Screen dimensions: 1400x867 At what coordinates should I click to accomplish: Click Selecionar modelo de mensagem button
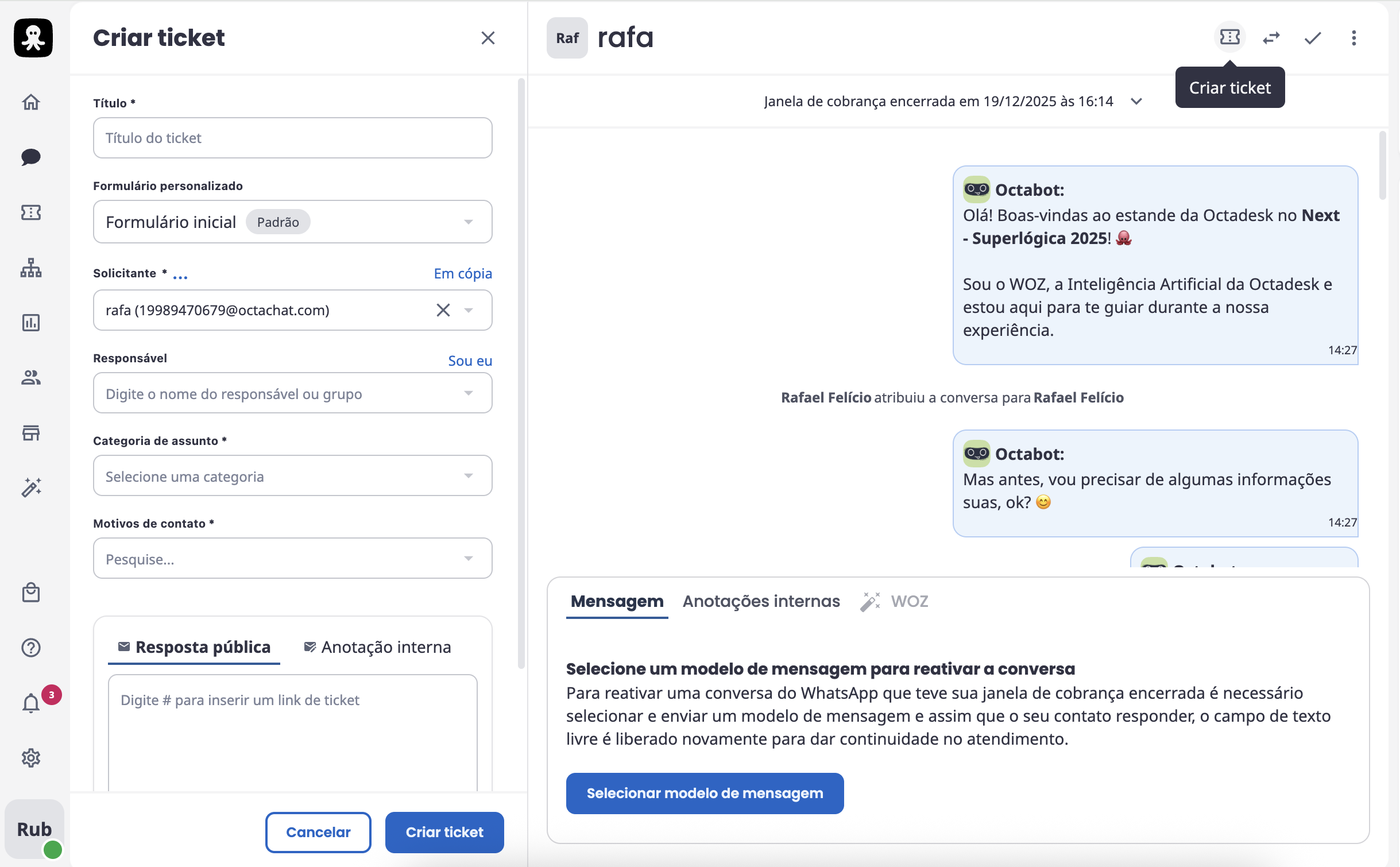[705, 793]
